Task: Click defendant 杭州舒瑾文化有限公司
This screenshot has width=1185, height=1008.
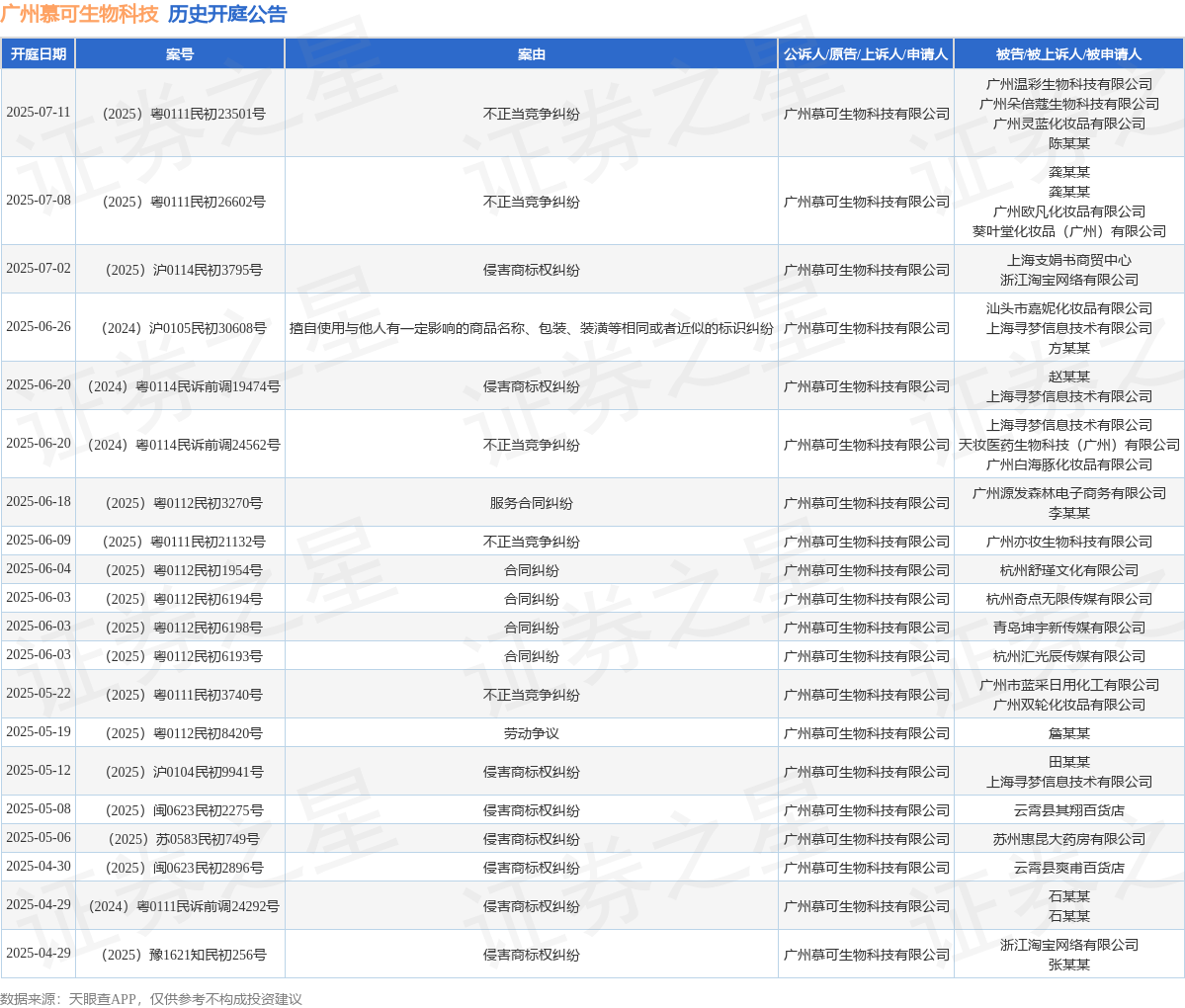Action: click(1068, 570)
